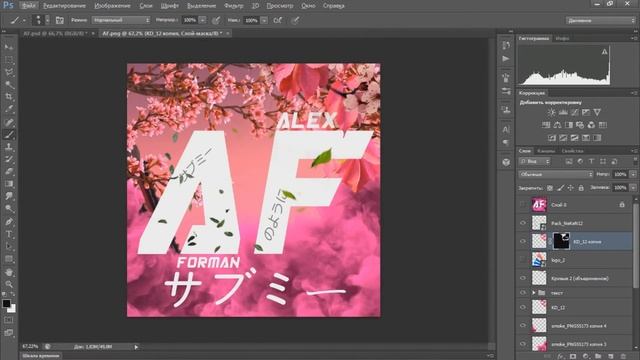This screenshot has height=360, width=640.
Task: Open the brush flow (Наж.) slider arrow
Action: click(264, 20)
